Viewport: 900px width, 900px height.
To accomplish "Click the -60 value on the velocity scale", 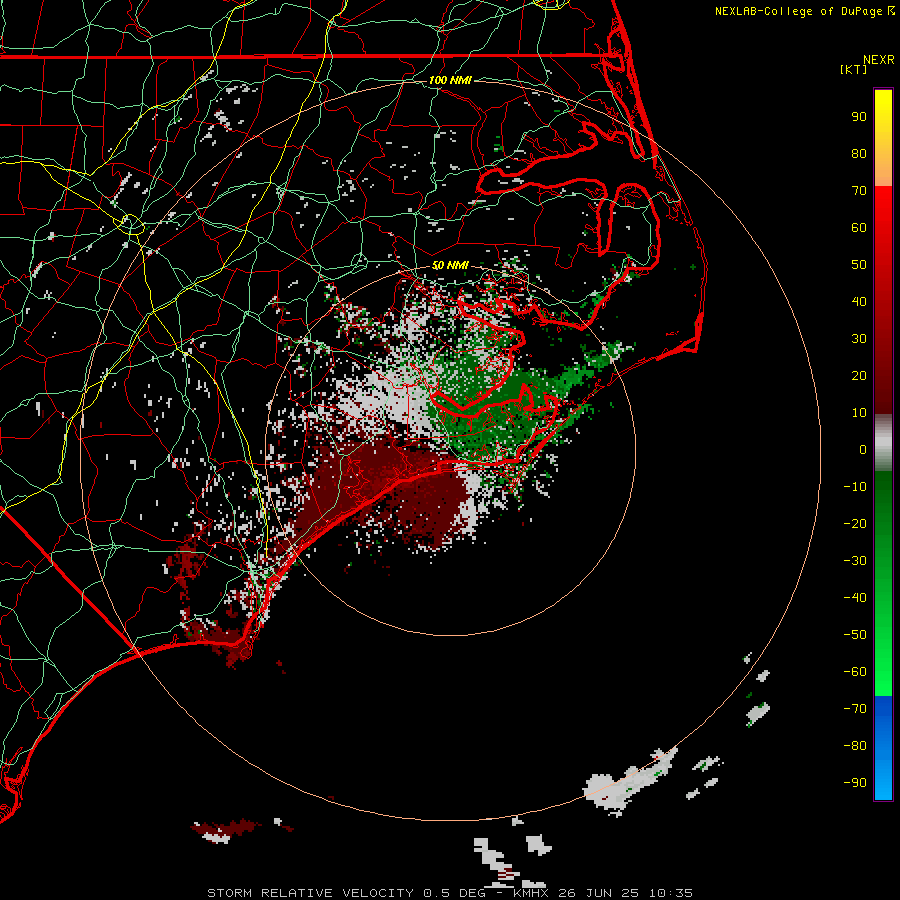I will point(855,672).
